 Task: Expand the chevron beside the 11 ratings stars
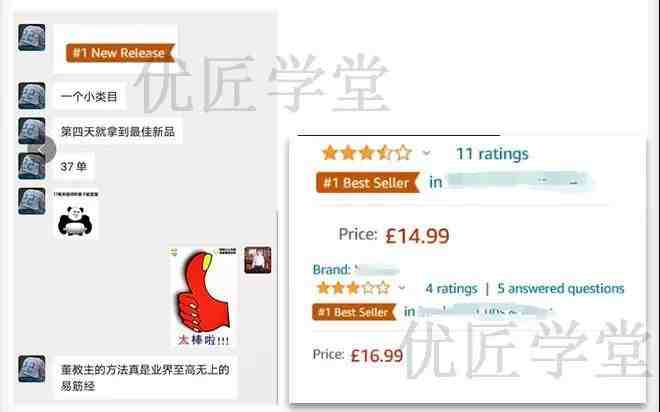tap(426, 153)
